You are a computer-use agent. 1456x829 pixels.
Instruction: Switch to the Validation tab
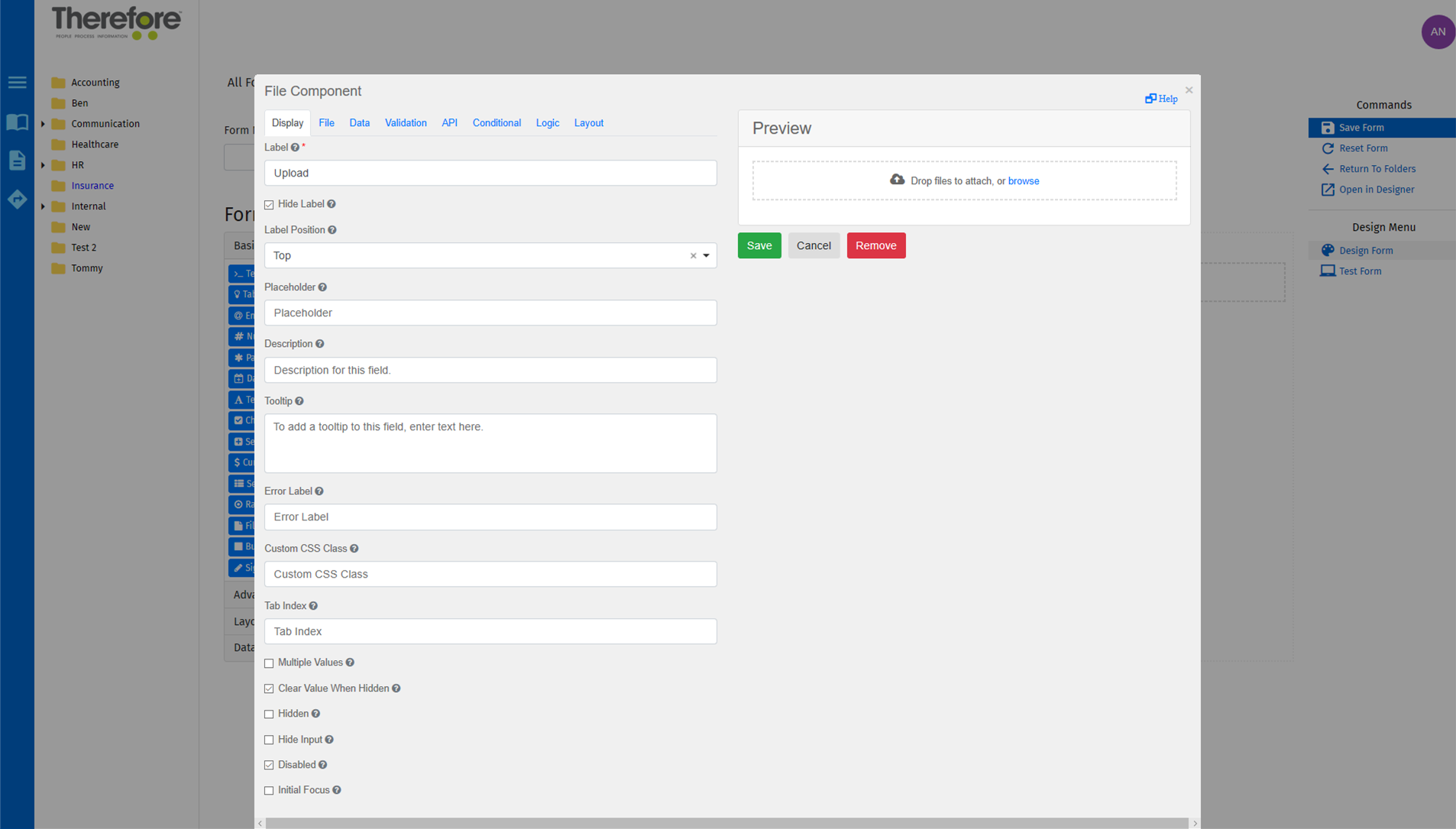pyautogui.click(x=405, y=123)
